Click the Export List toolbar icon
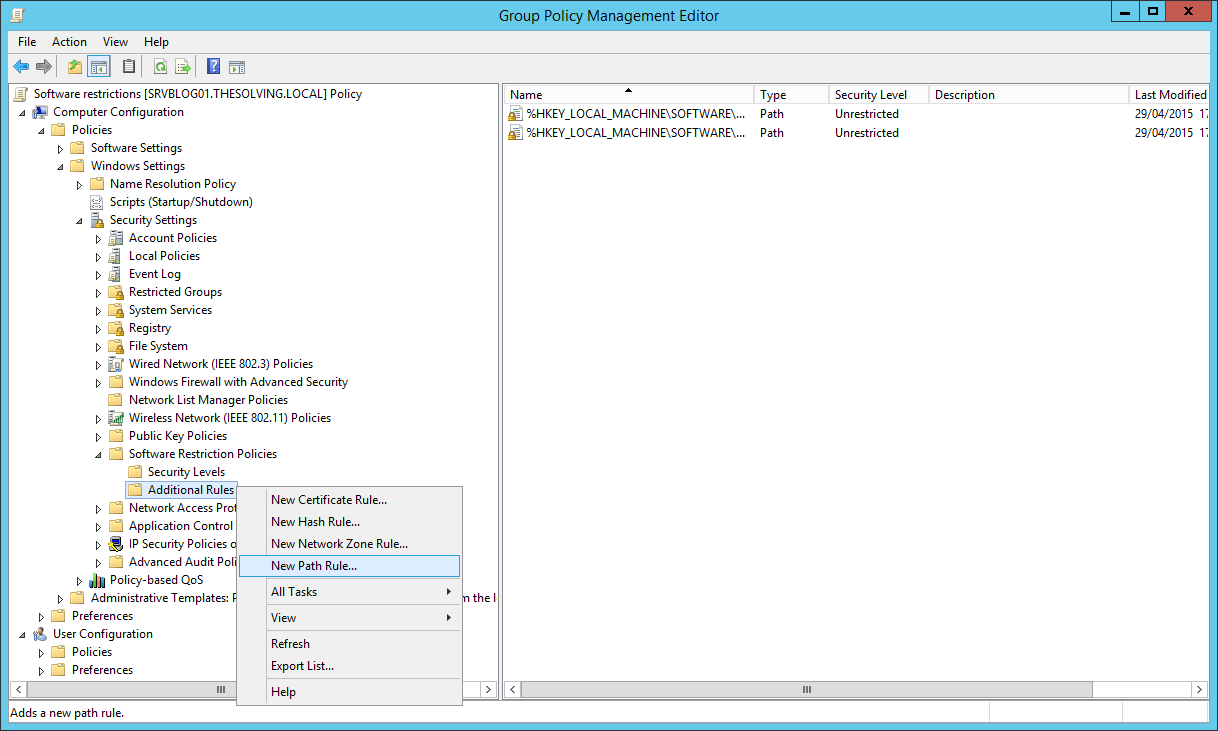This screenshot has width=1218, height=731. pos(182,66)
